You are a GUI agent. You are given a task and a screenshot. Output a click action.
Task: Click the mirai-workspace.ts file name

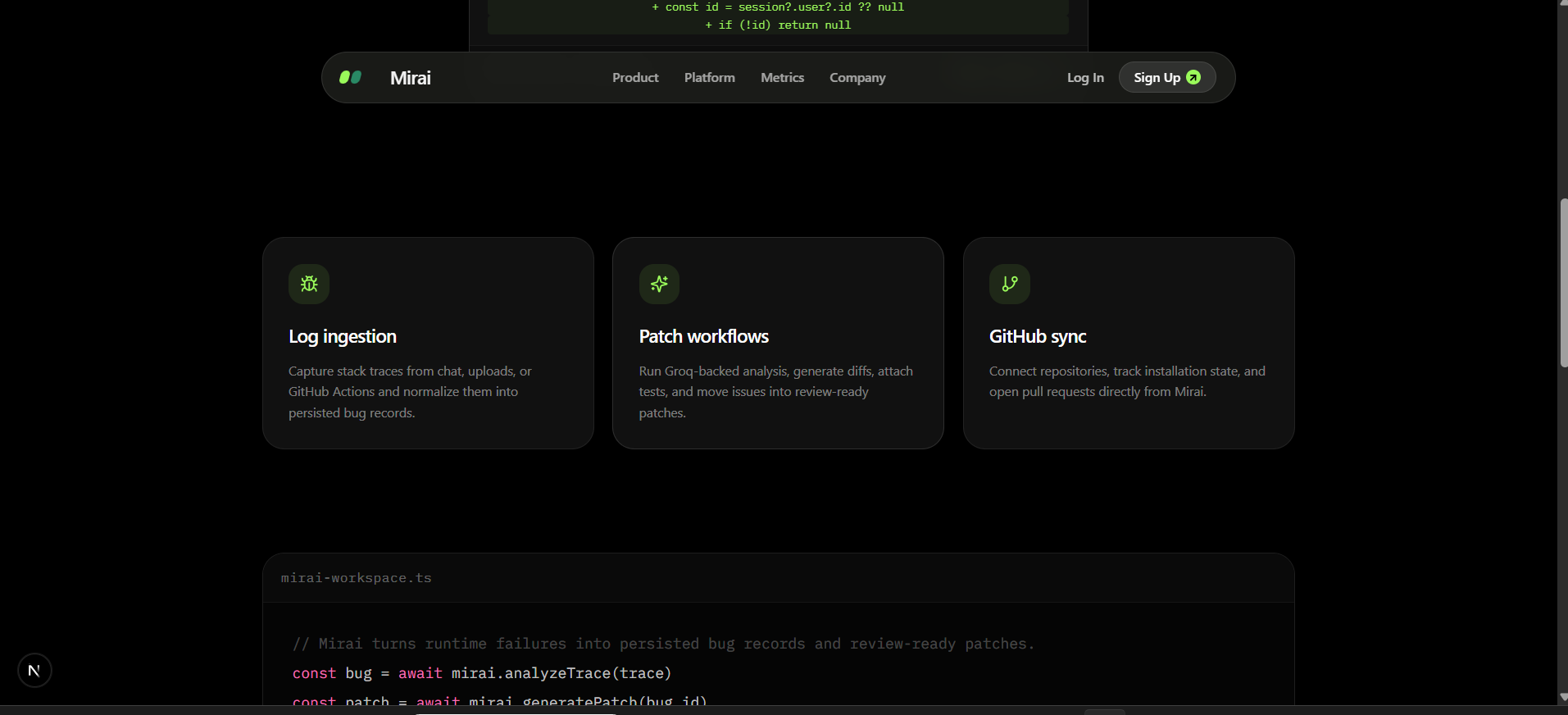click(357, 578)
